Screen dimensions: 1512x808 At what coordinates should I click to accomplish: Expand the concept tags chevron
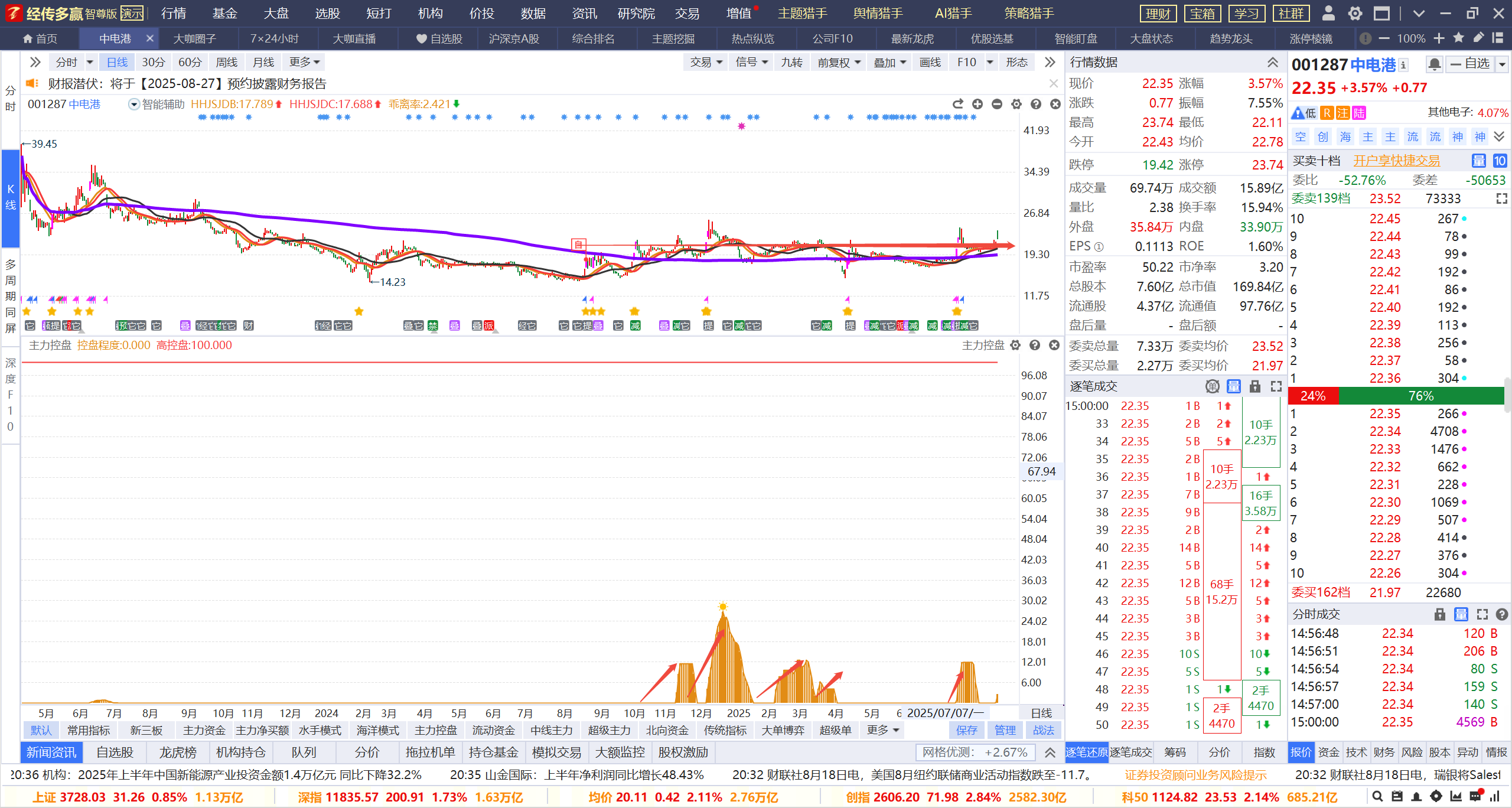pyautogui.click(x=1499, y=136)
